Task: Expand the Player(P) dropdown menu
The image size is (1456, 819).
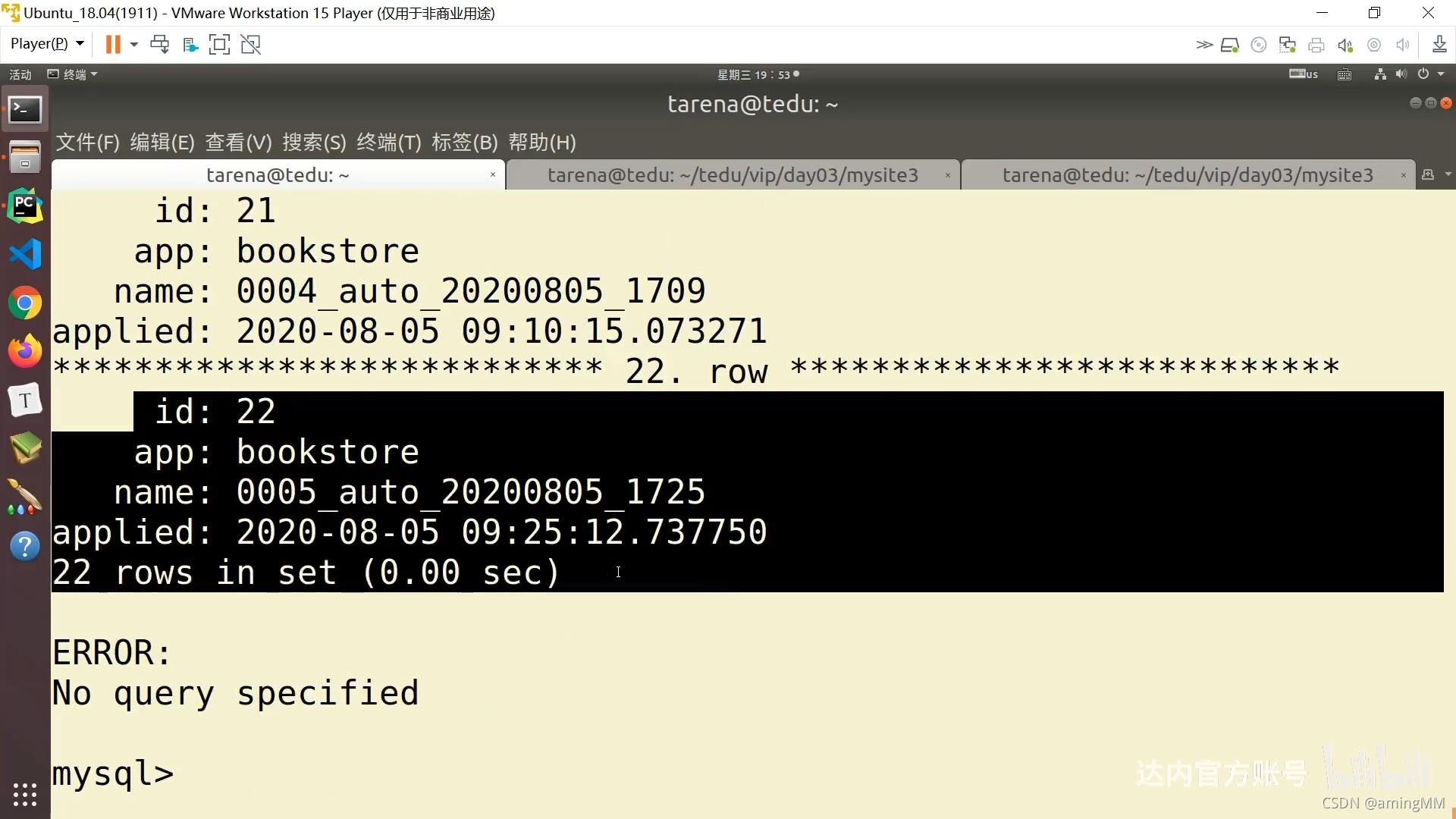Action: (47, 44)
